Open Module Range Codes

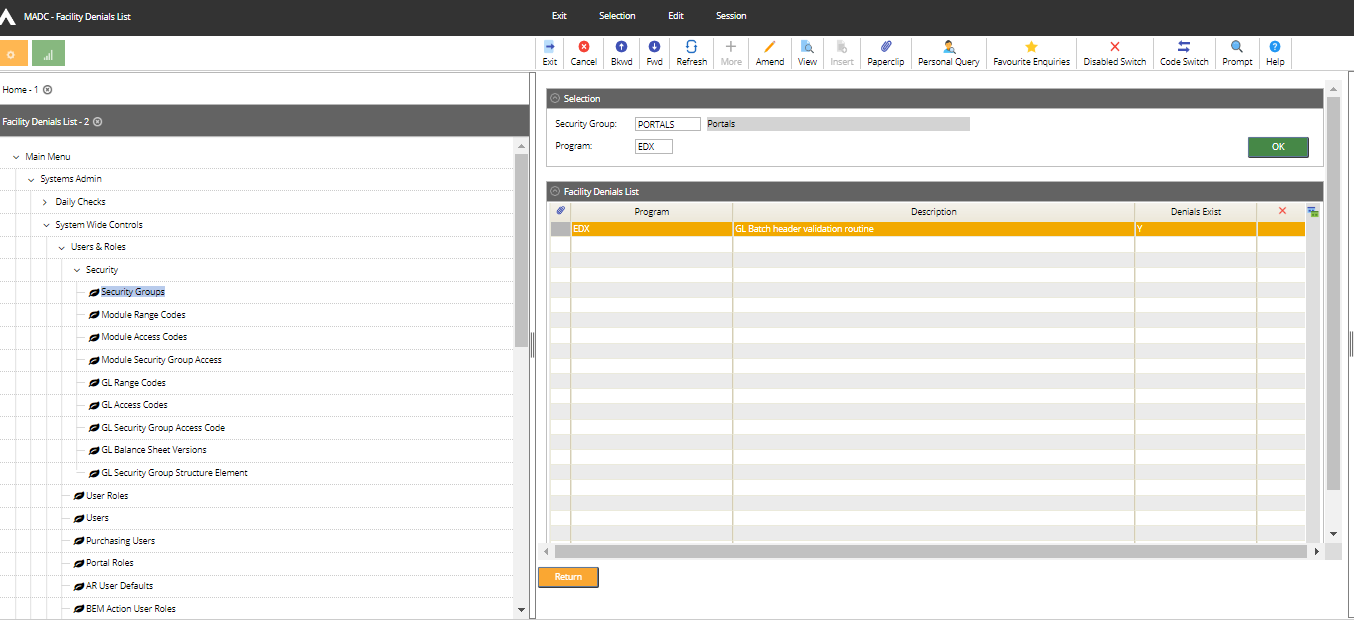[143, 315]
